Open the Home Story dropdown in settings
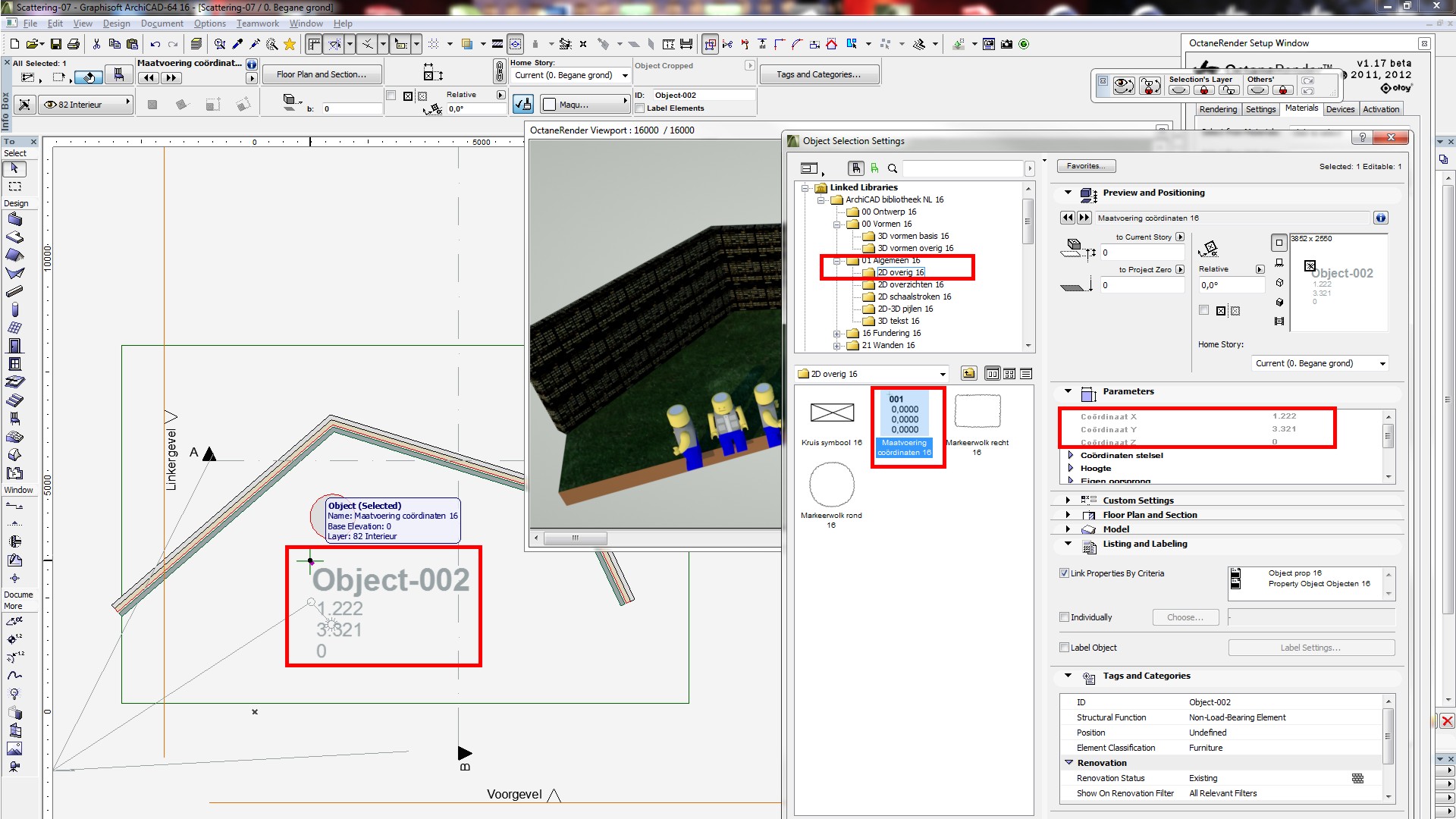 (1319, 364)
